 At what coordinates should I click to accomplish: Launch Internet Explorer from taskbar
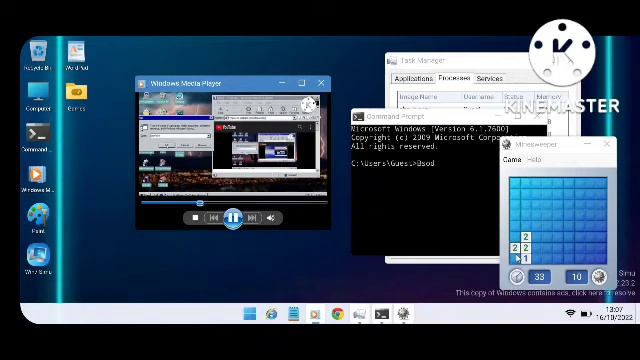271,313
